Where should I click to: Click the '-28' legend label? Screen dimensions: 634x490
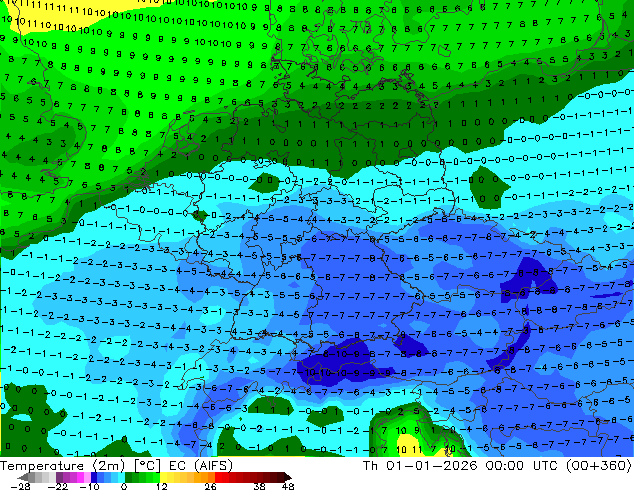[20, 486]
